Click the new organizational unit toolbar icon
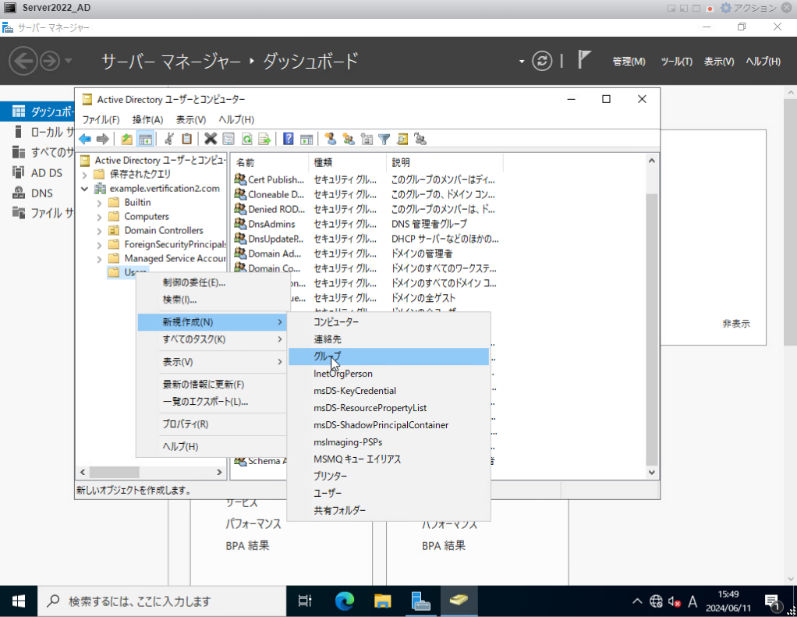Image resolution: width=797 pixels, height=617 pixels. pyautogui.click(x=366, y=139)
